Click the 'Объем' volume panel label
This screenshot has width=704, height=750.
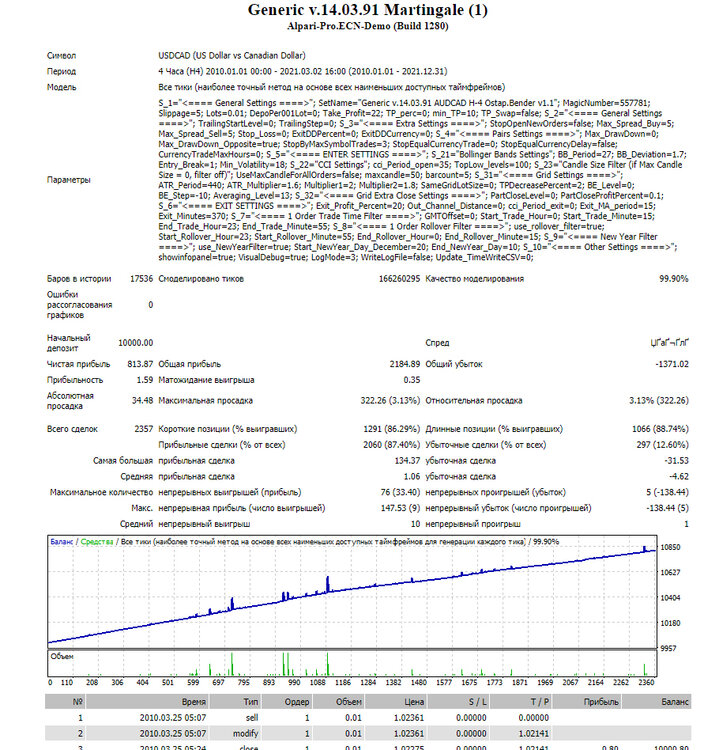[62, 657]
